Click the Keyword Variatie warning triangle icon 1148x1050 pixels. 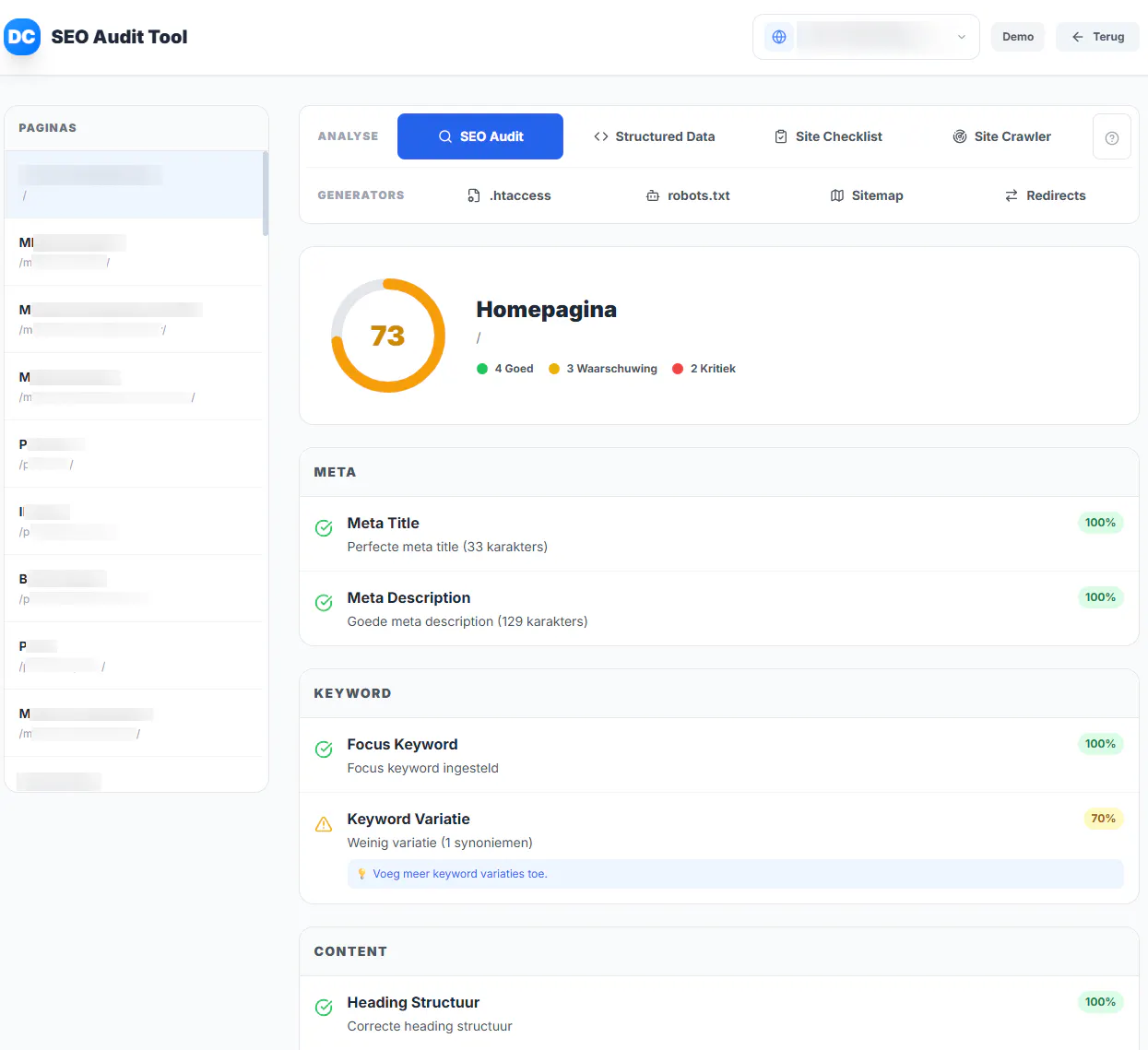tap(324, 824)
